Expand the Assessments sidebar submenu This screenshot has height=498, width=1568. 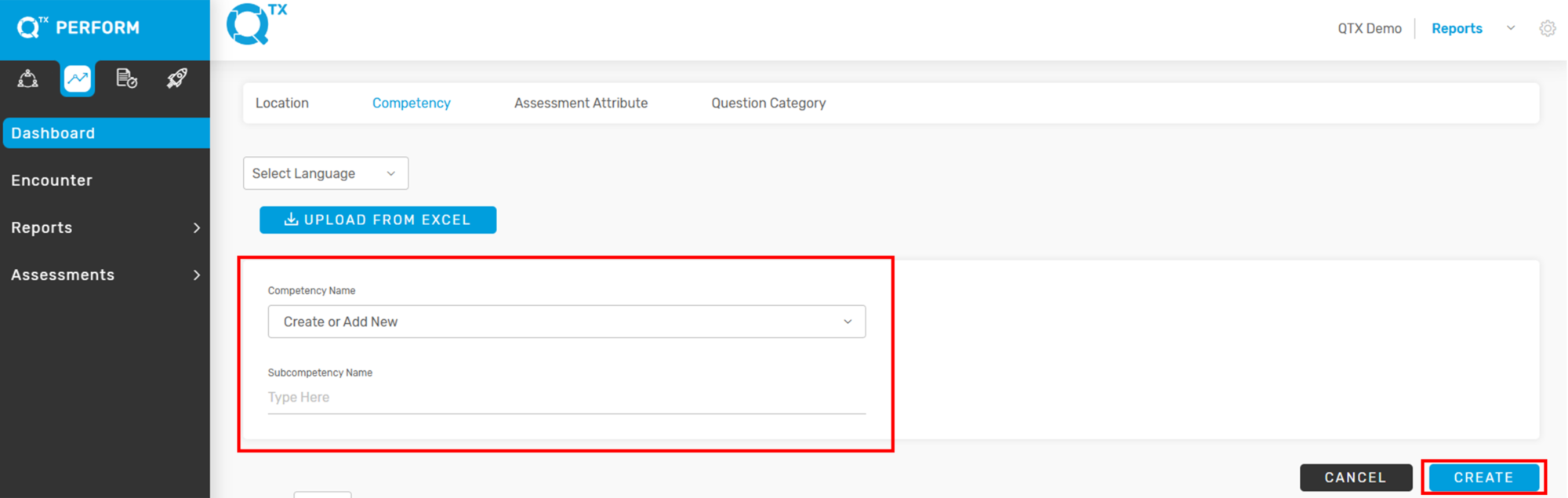pos(196,275)
